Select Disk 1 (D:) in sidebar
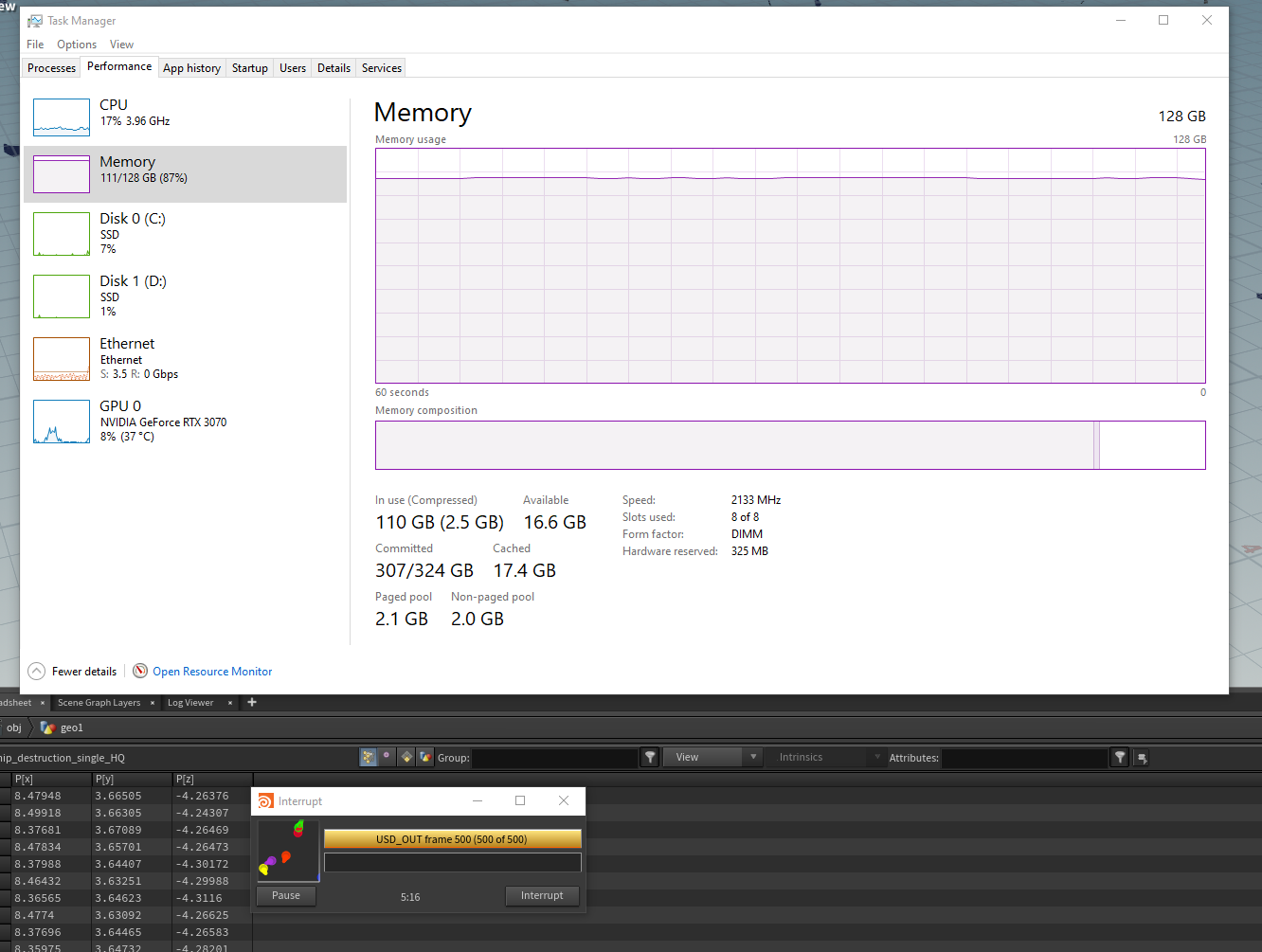1262x952 pixels. [185, 296]
